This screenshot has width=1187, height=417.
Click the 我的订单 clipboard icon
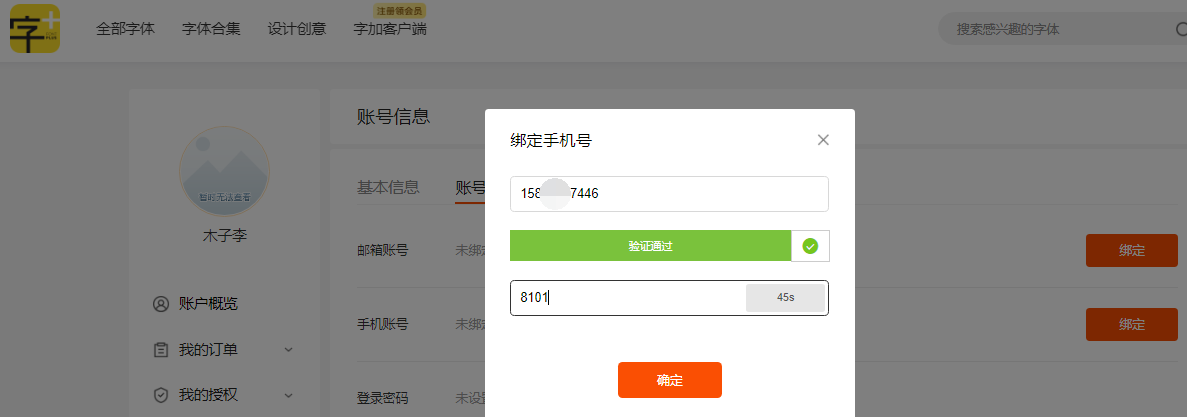point(160,350)
